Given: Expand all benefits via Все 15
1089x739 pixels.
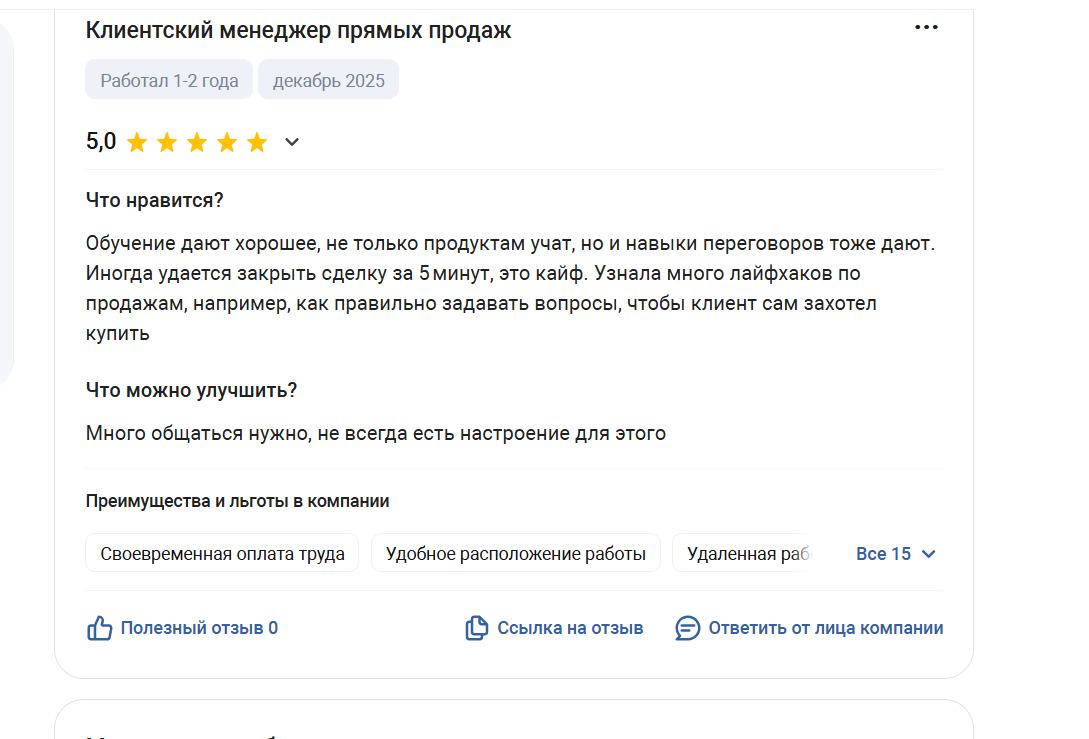Looking at the screenshot, I should [x=895, y=553].
